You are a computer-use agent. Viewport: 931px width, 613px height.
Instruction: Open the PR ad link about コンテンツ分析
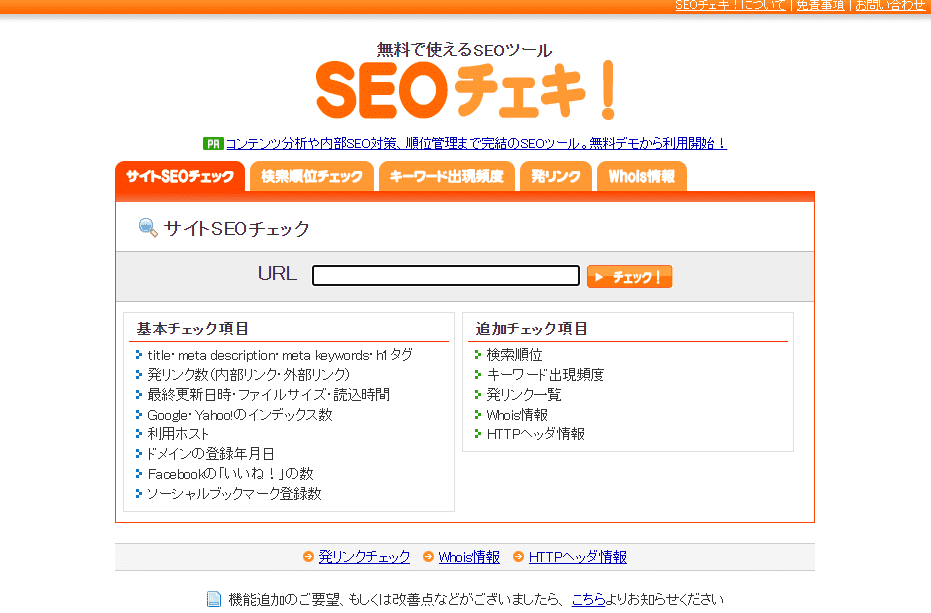[x=476, y=143]
